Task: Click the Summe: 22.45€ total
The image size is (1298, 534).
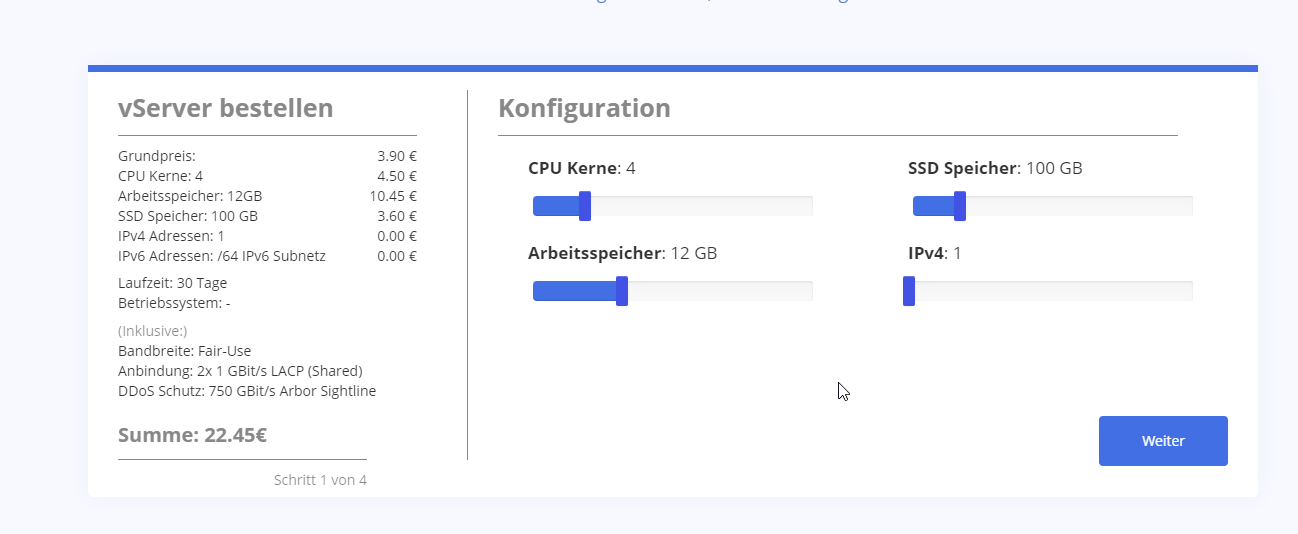Action: (x=192, y=435)
